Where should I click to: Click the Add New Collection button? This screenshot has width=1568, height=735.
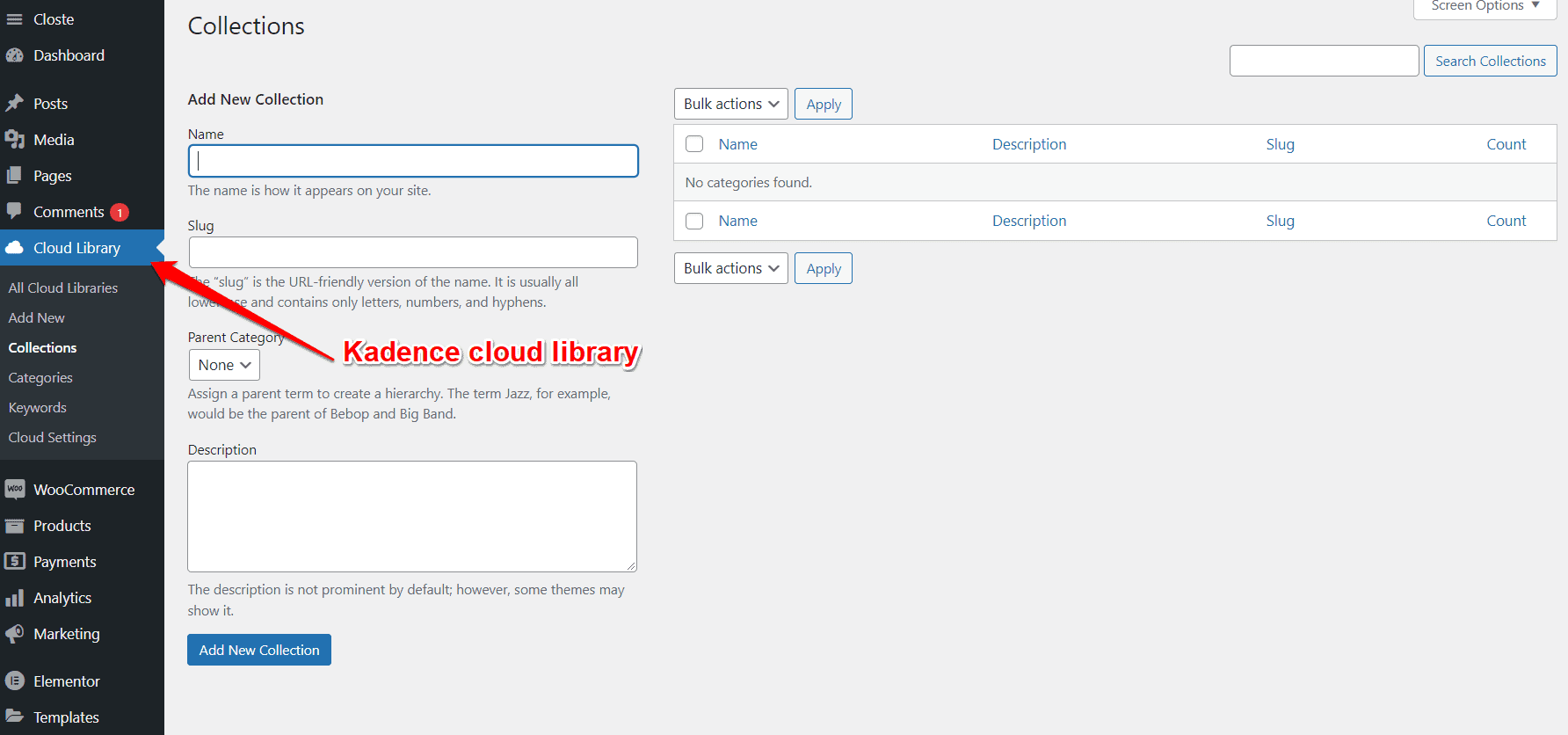click(x=259, y=650)
